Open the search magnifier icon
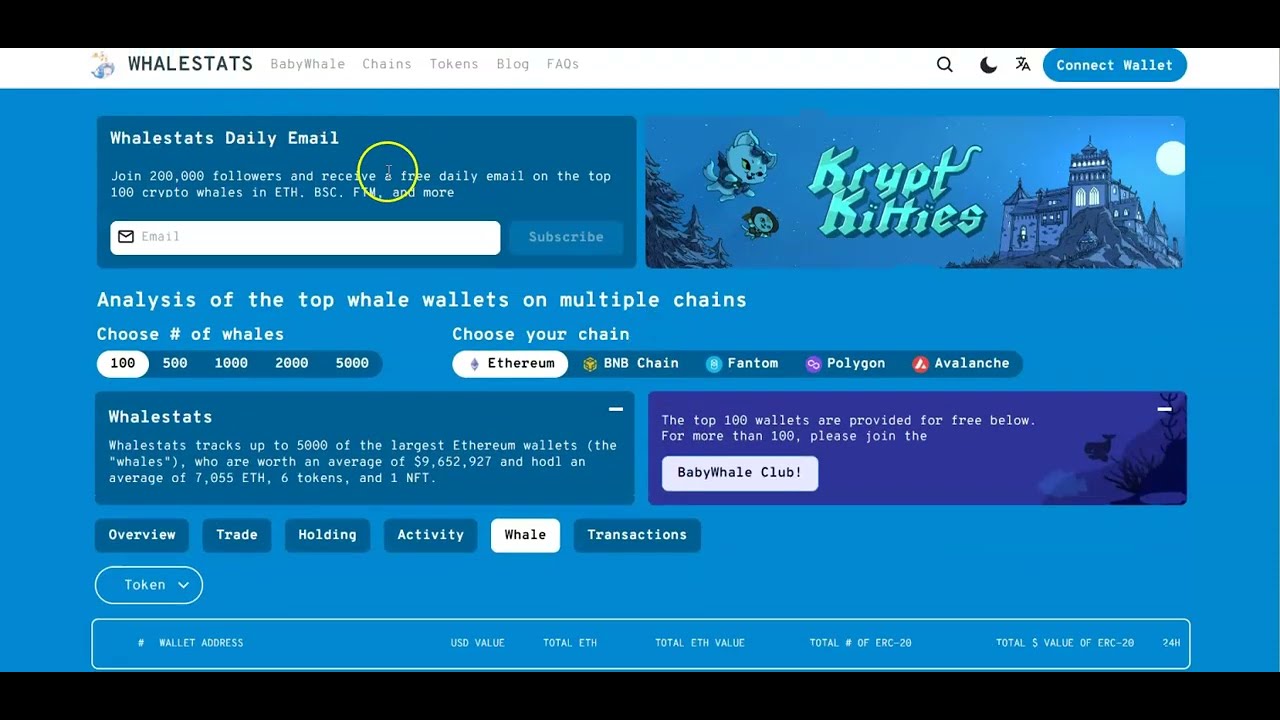This screenshot has height=720, width=1280. (945, 65)
